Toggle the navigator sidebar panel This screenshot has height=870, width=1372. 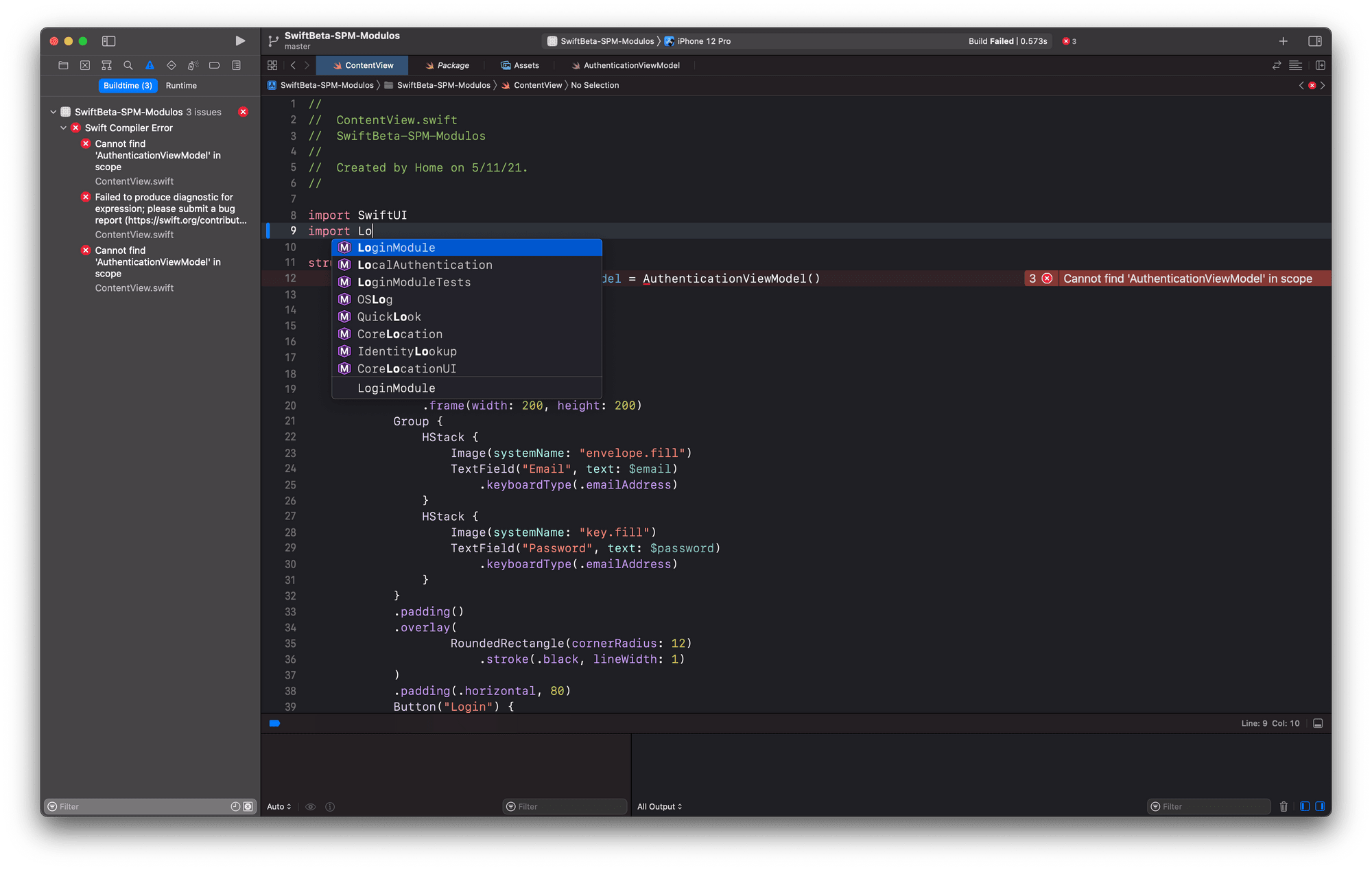click(108, 41)
